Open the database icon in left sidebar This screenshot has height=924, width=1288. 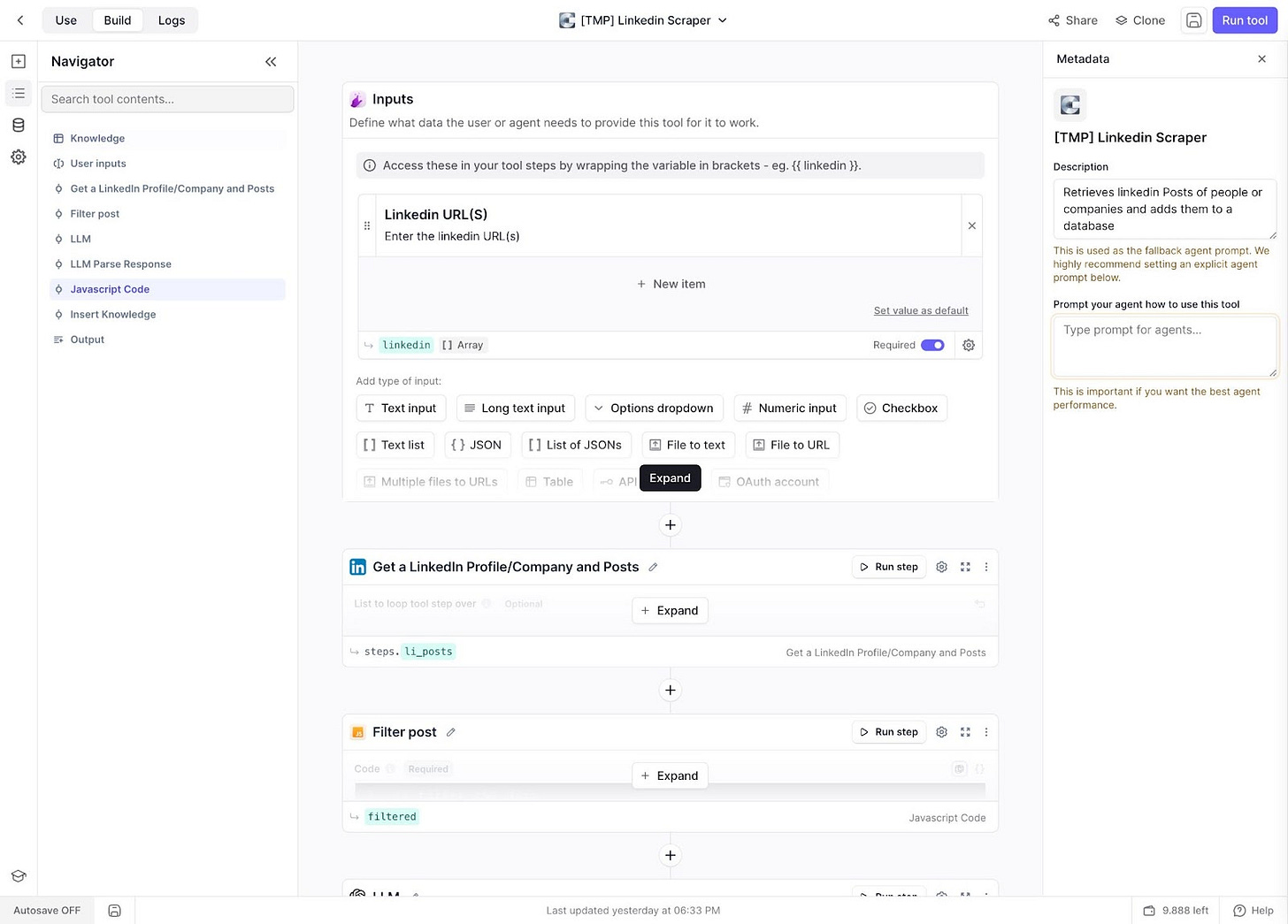[19, 126]
